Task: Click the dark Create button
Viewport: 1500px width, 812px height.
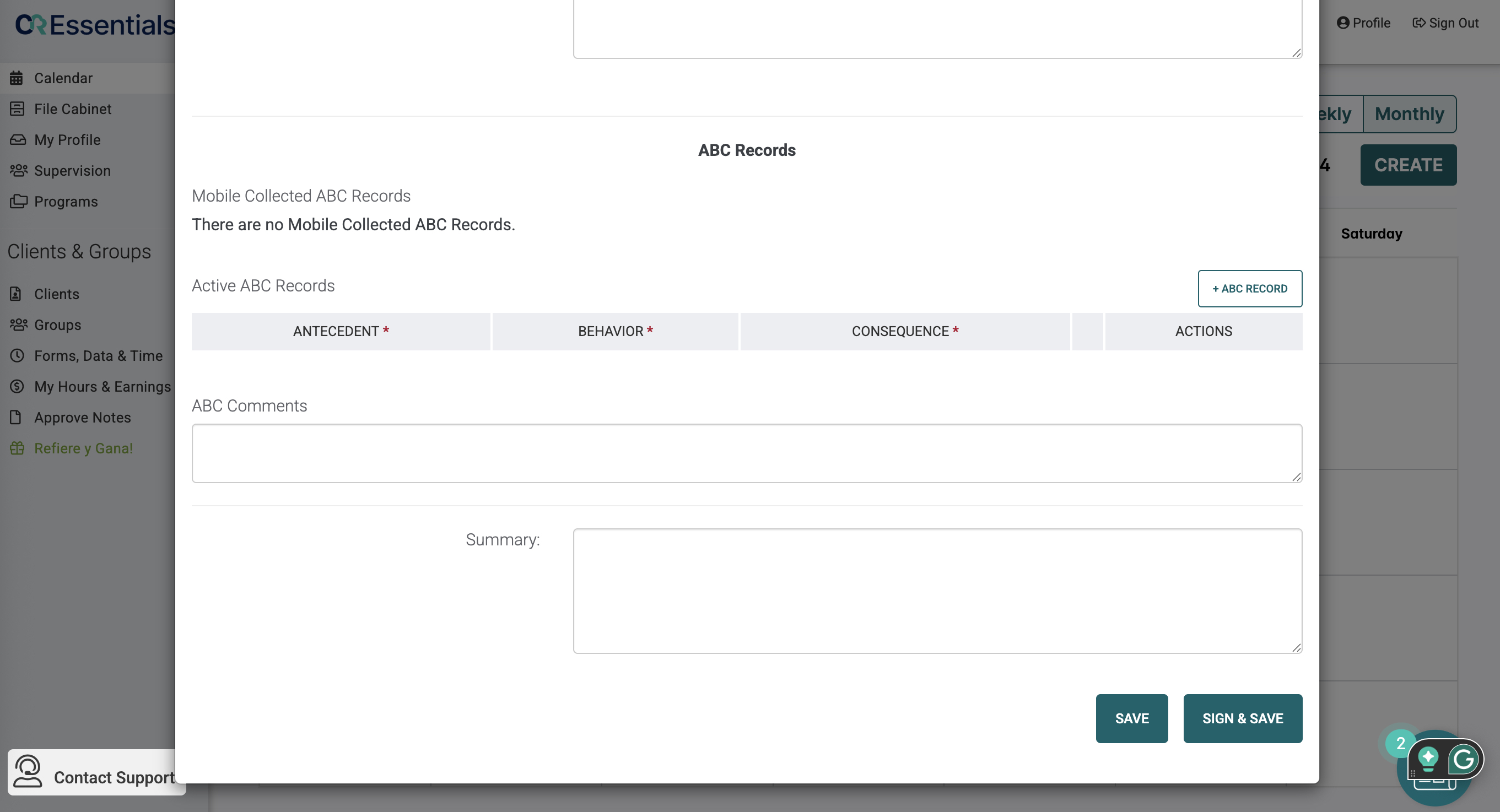Action: coord(1408,165)
